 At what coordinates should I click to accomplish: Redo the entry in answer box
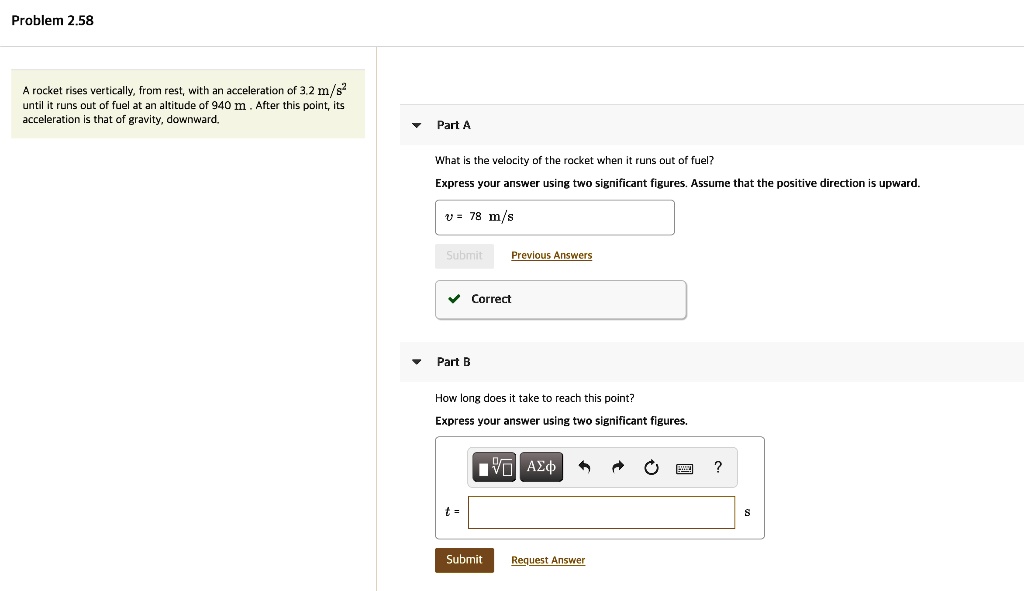pyautogui.click(x=618, y=467)
